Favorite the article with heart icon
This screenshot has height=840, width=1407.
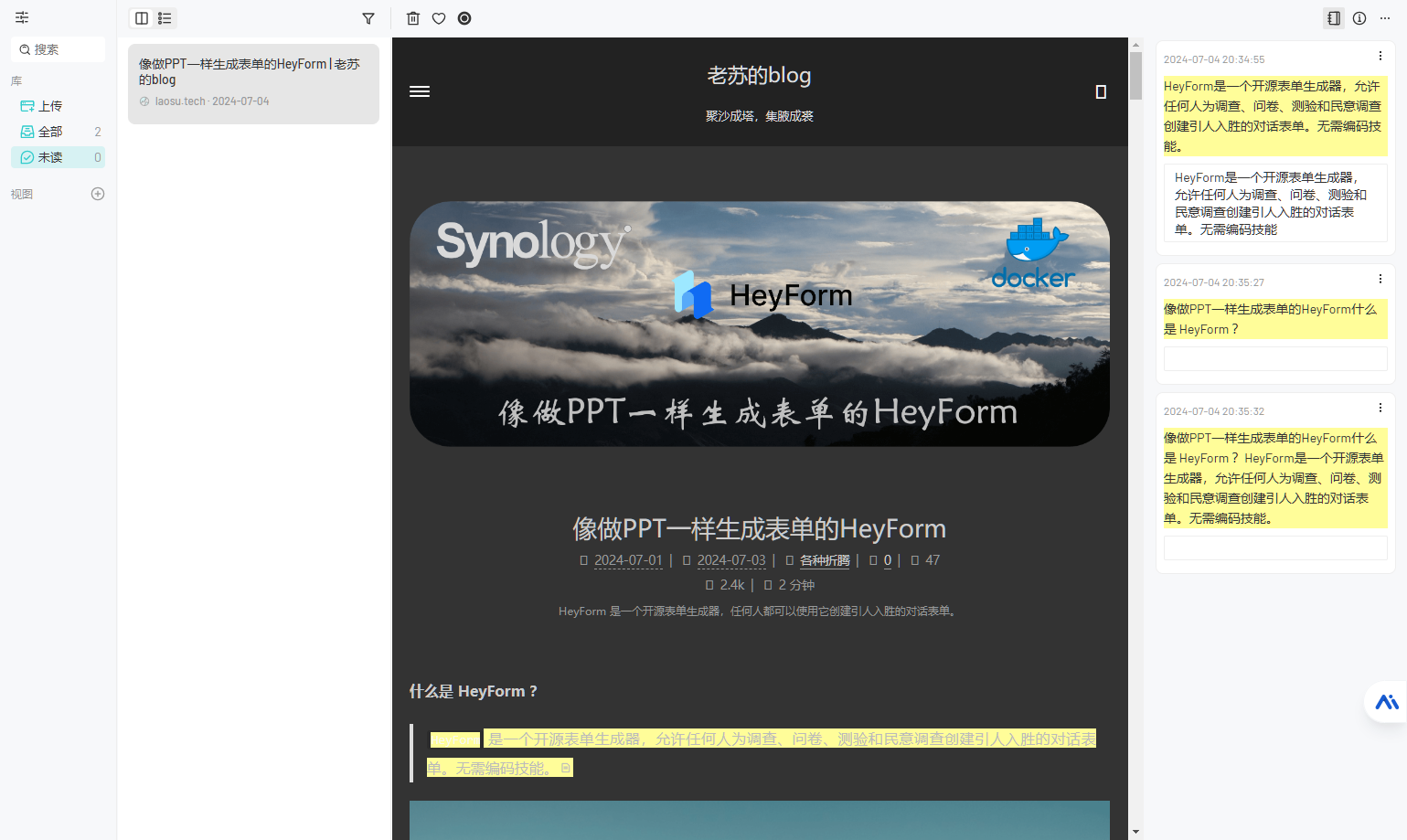point(439,18)
